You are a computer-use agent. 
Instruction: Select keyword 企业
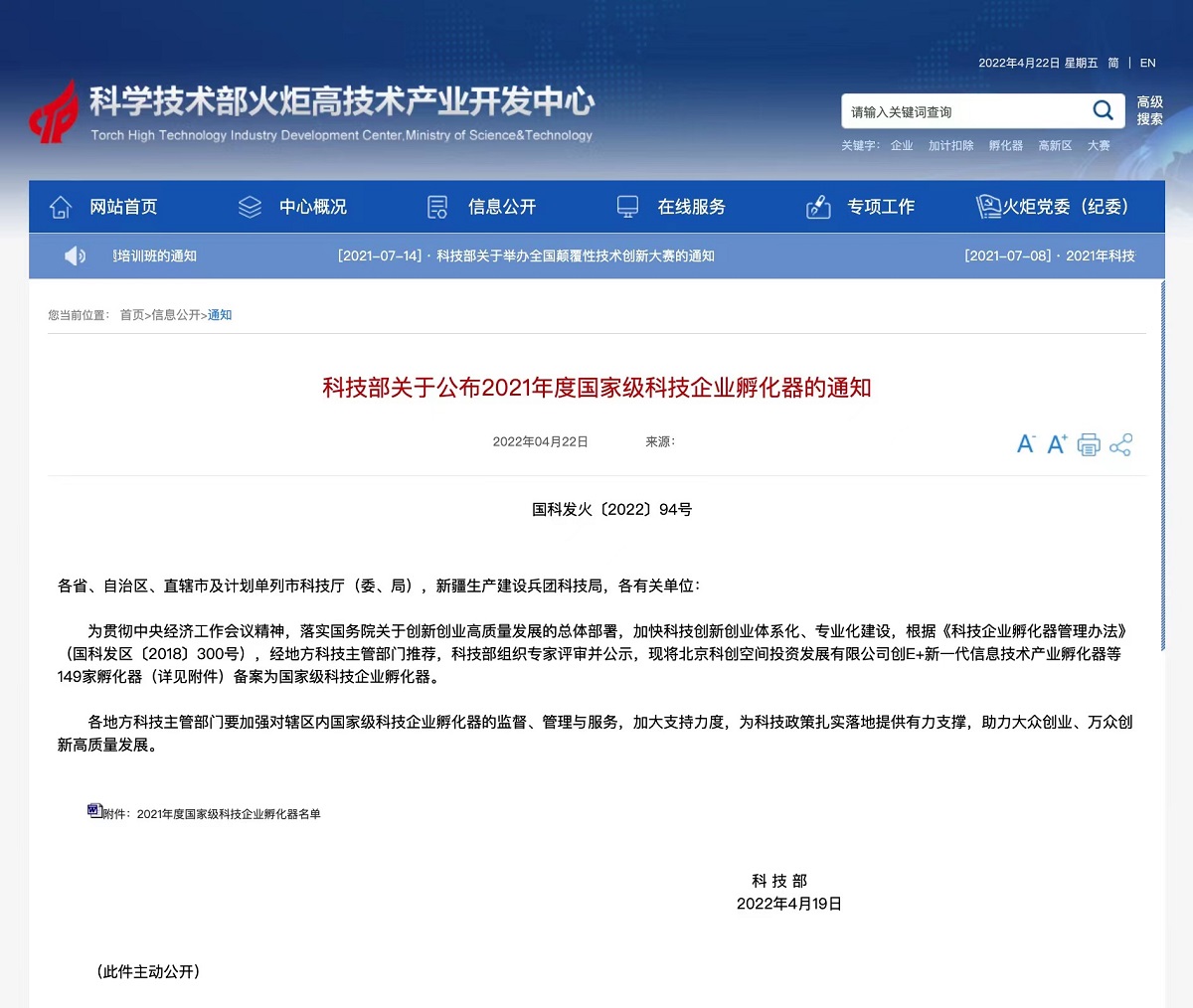(x=902, y=145)
